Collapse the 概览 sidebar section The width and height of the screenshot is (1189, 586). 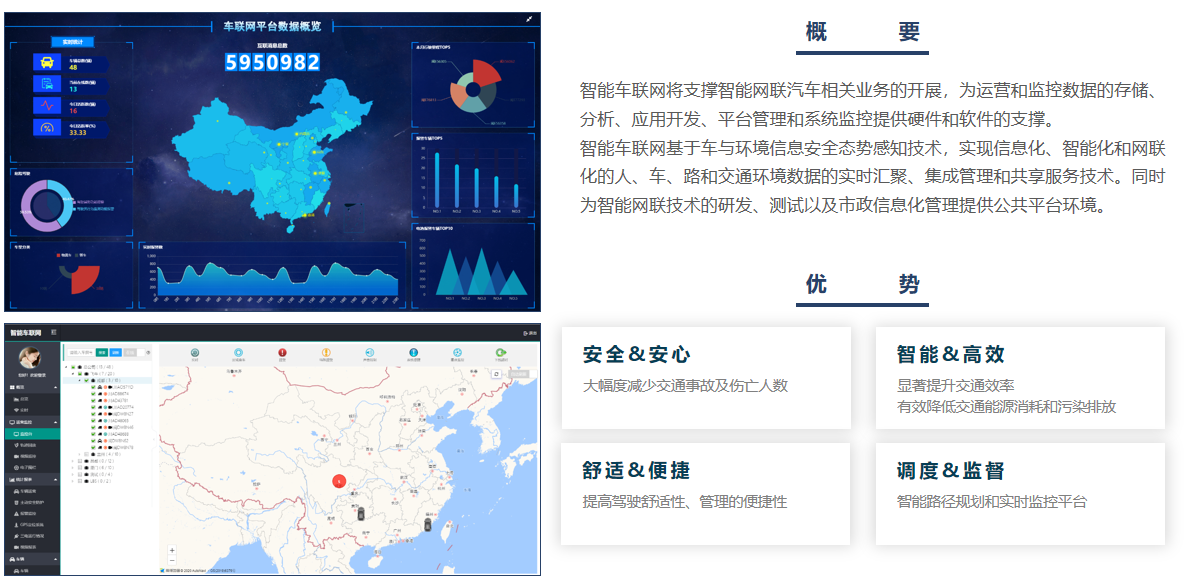[x=55, y=386]
